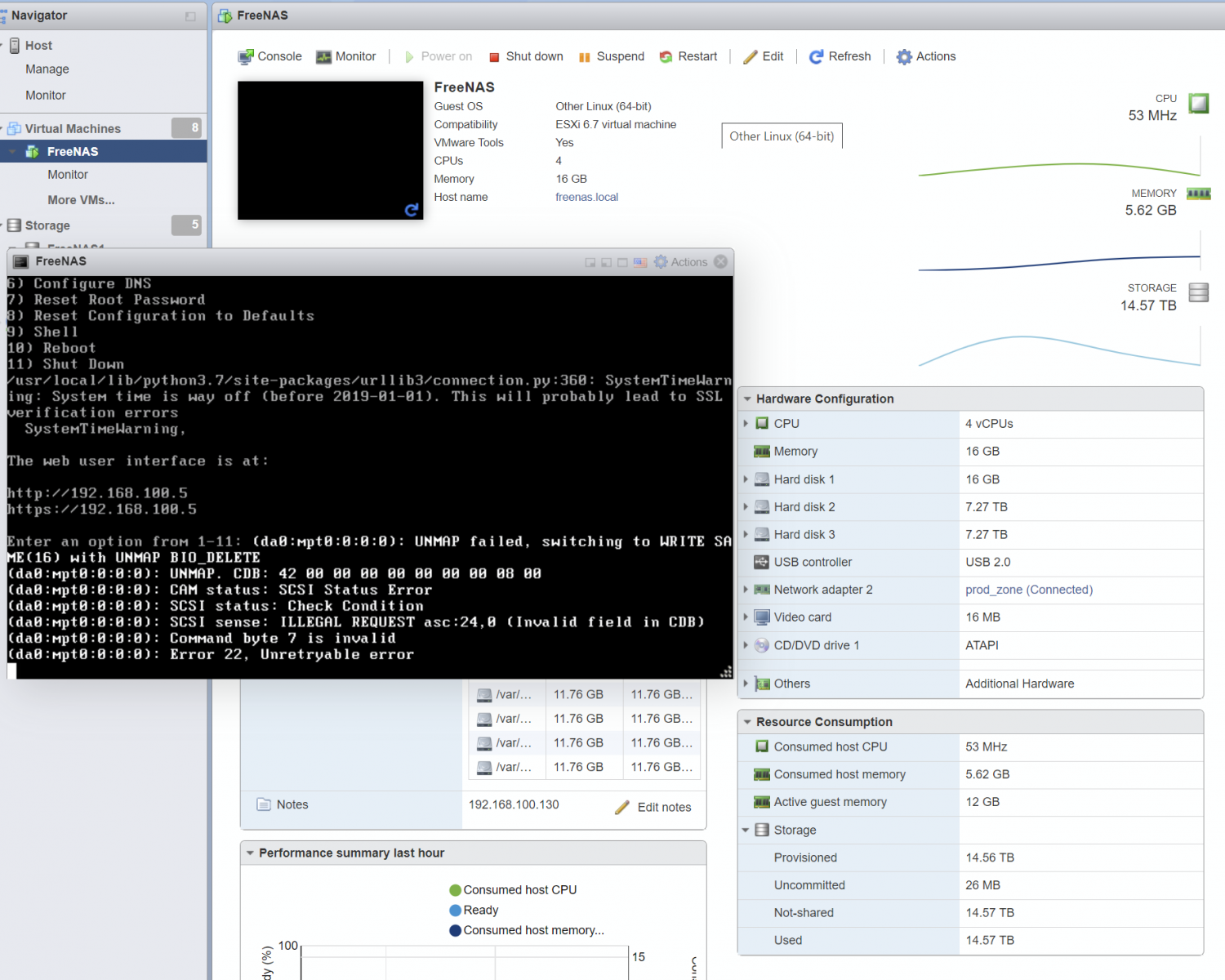This screenshot has width=1225, height=980.
Task: Restart the FreeNAS virtual machine
Action: pos(688,56)
